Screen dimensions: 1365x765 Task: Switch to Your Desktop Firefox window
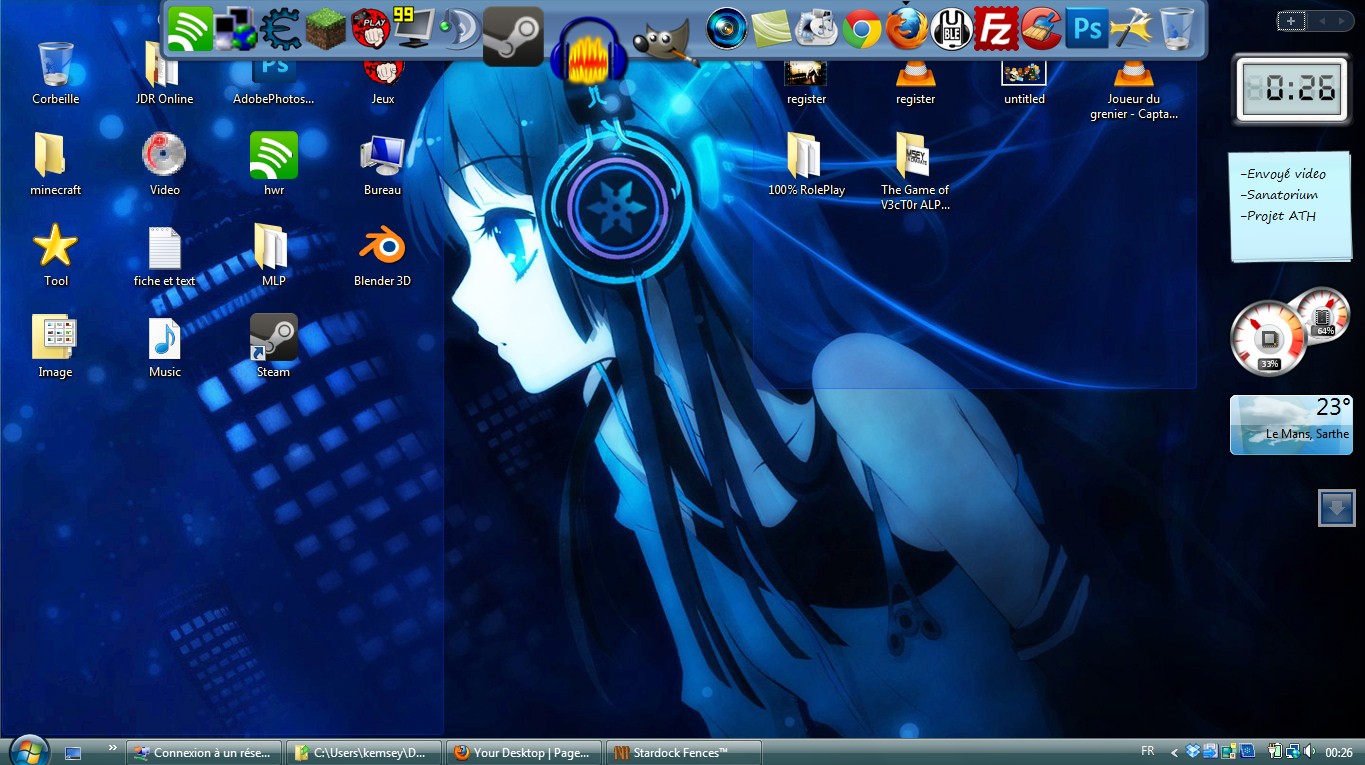(524, 752)
